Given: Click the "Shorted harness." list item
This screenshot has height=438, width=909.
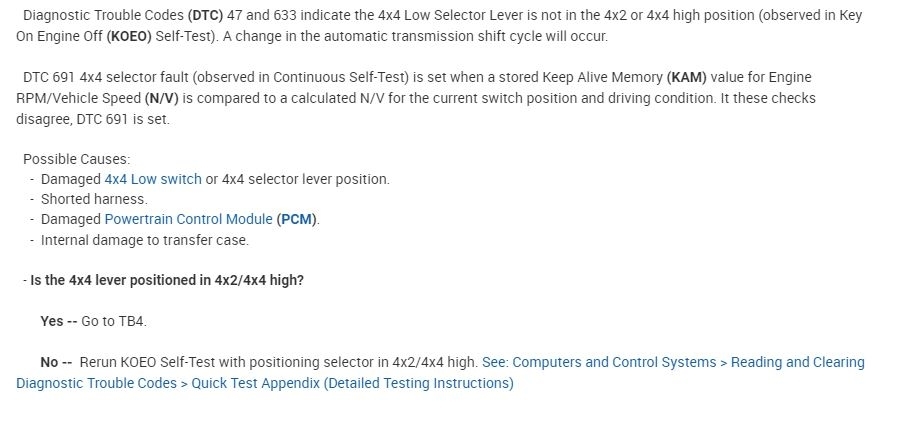Looking at the screenshot, I should tap(94, 199).
